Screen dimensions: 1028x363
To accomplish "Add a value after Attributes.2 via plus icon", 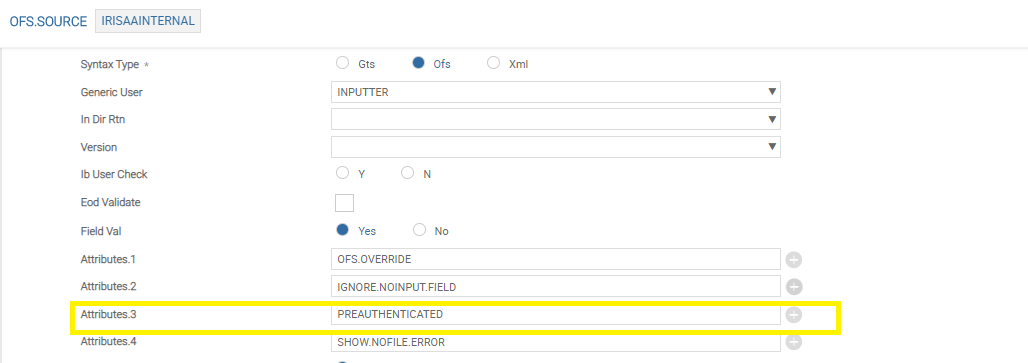I will tap(793, 287).
